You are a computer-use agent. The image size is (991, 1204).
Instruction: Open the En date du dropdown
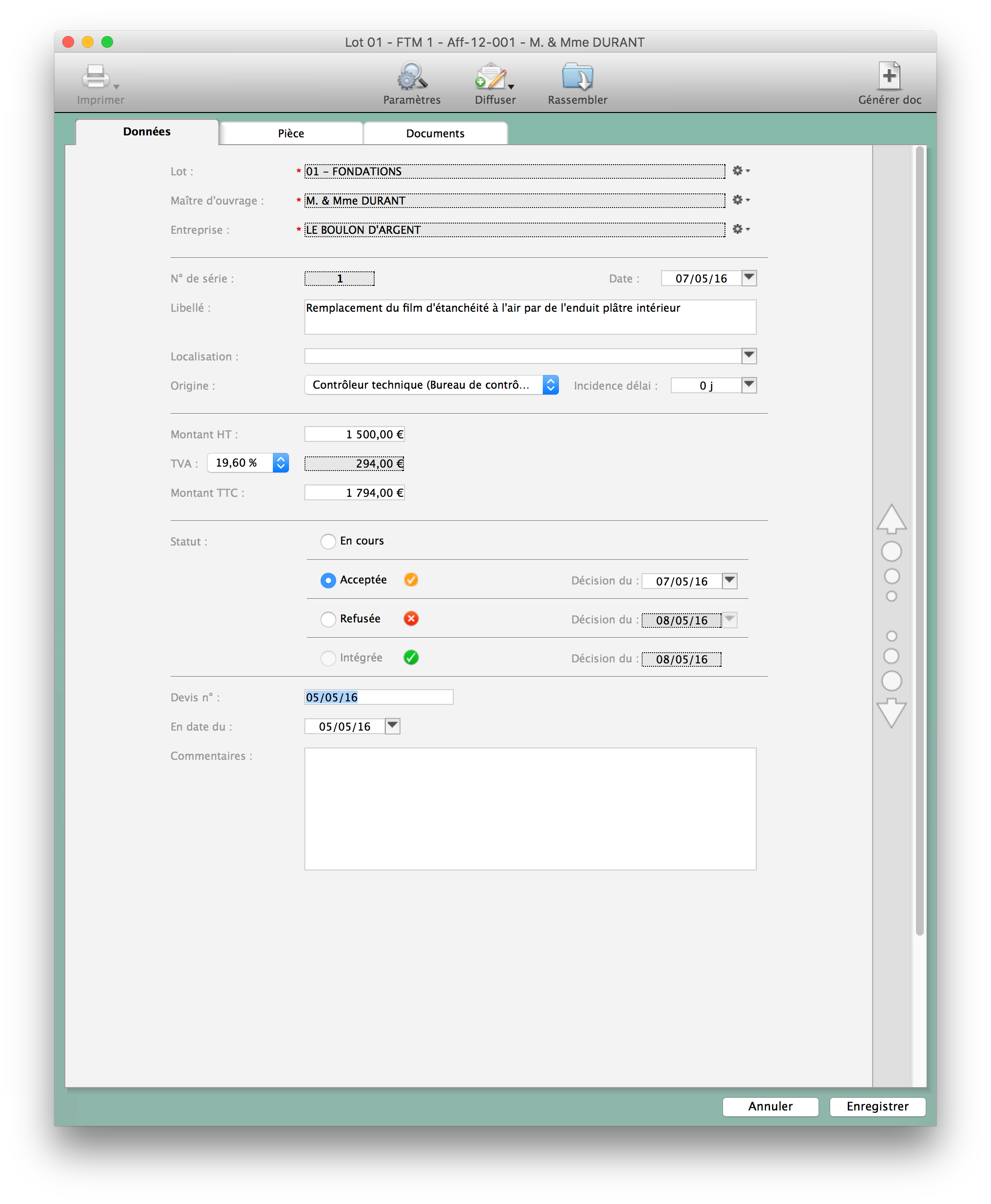click(392, 726)
